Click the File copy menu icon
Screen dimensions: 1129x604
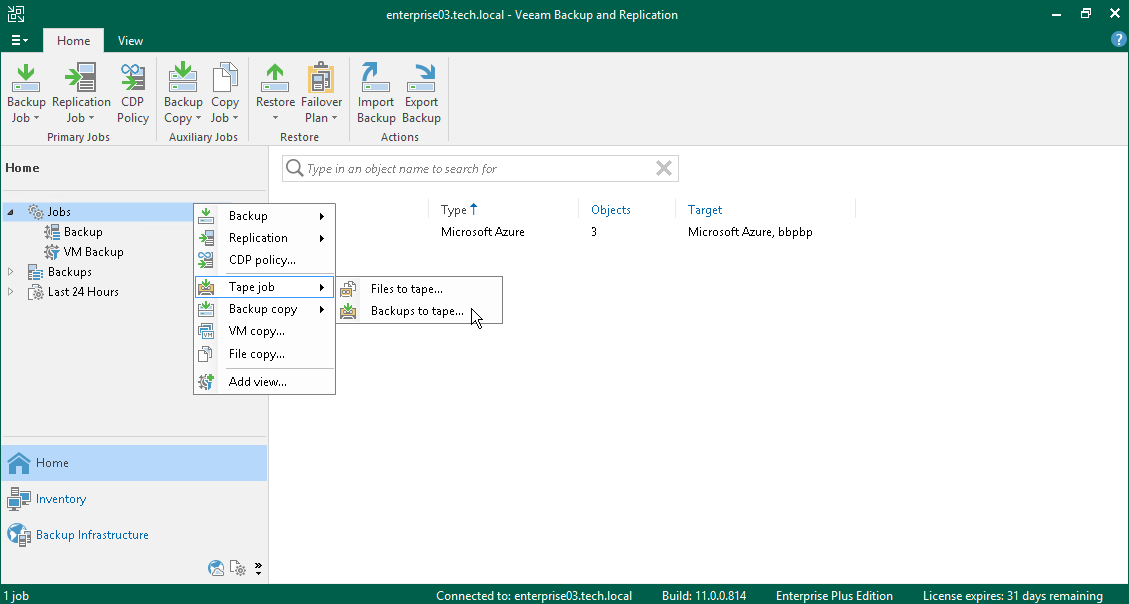pos(206,353)
